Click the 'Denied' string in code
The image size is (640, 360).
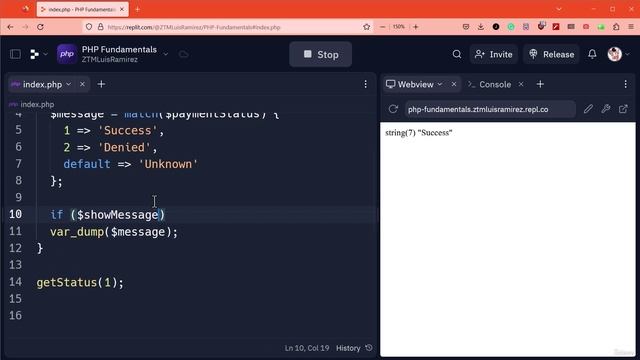[124, 147]
